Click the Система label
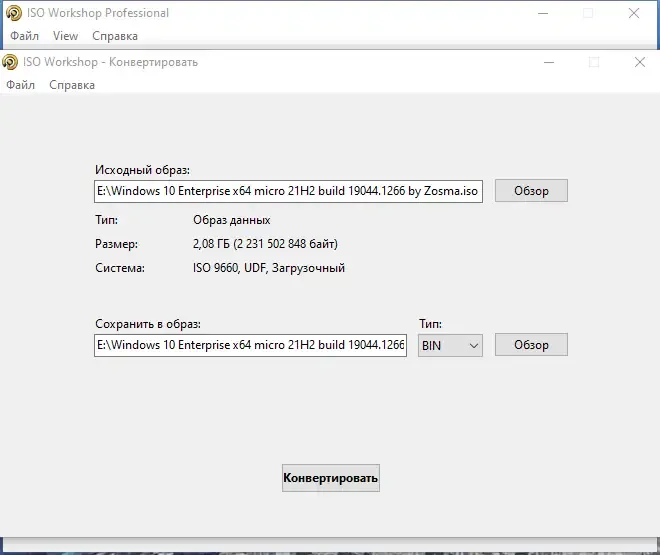Screen dimensions: 660x555 [120, 268]
